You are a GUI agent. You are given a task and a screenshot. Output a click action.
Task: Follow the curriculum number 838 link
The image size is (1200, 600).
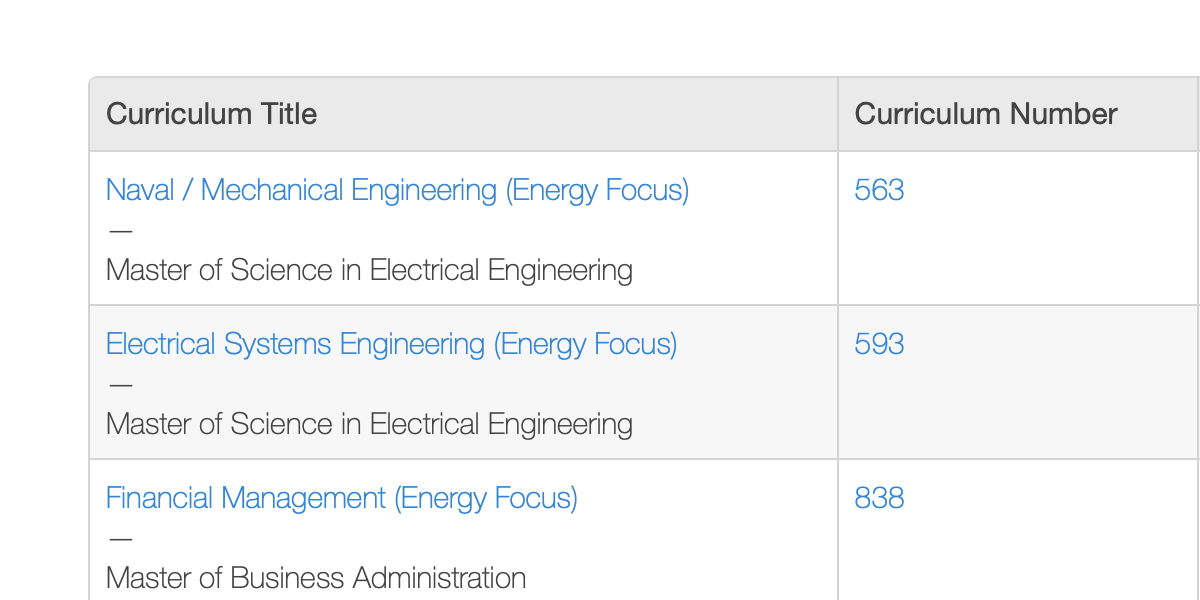[879, 498]
